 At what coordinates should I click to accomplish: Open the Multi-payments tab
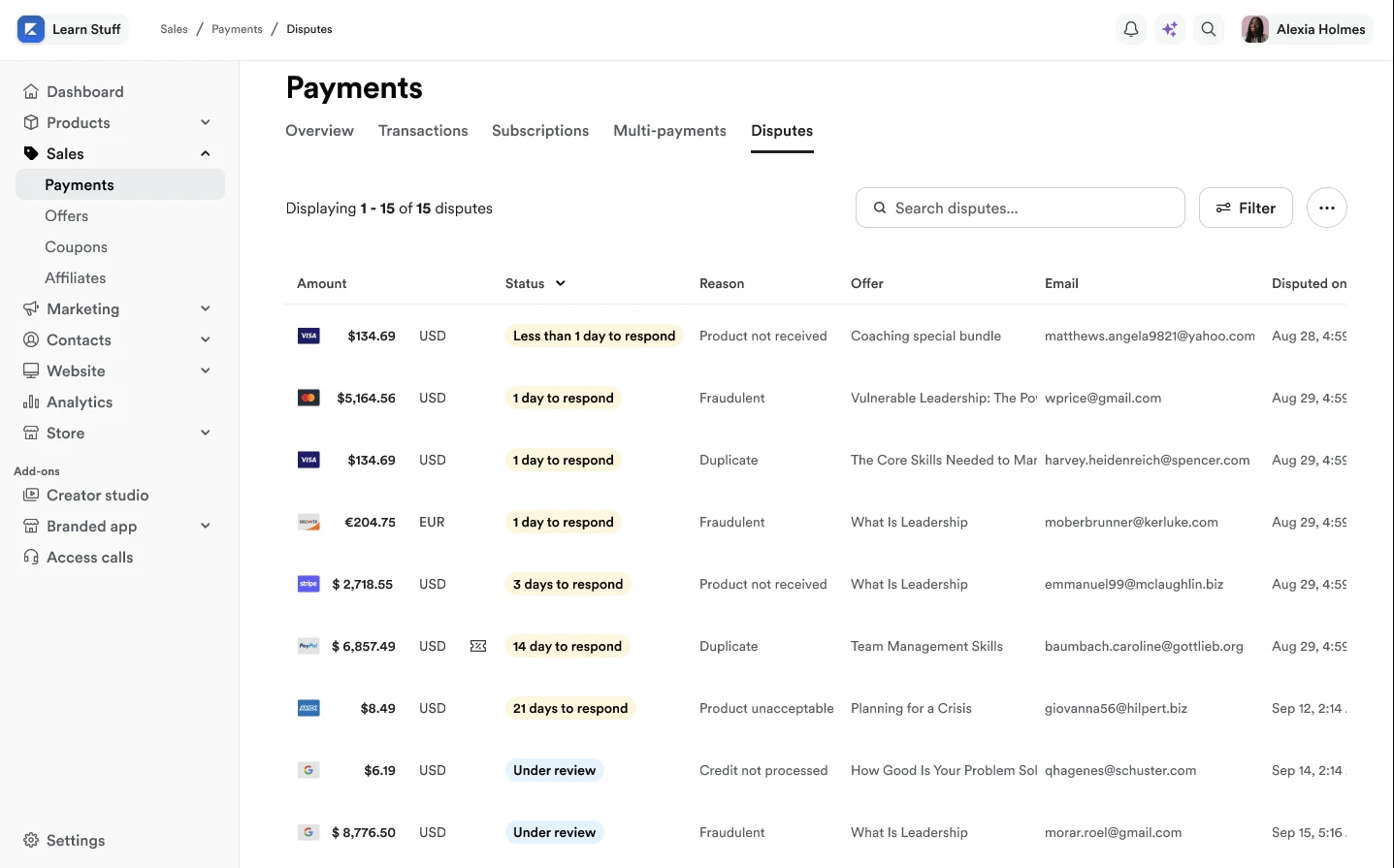click(x=669, y=130)
